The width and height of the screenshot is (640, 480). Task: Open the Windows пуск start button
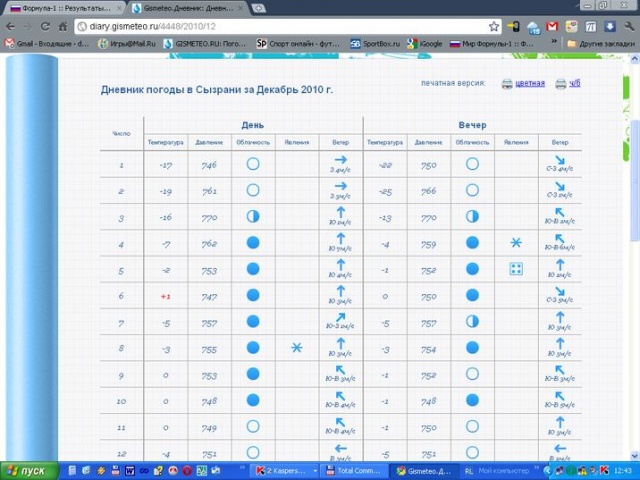[27, 470]
